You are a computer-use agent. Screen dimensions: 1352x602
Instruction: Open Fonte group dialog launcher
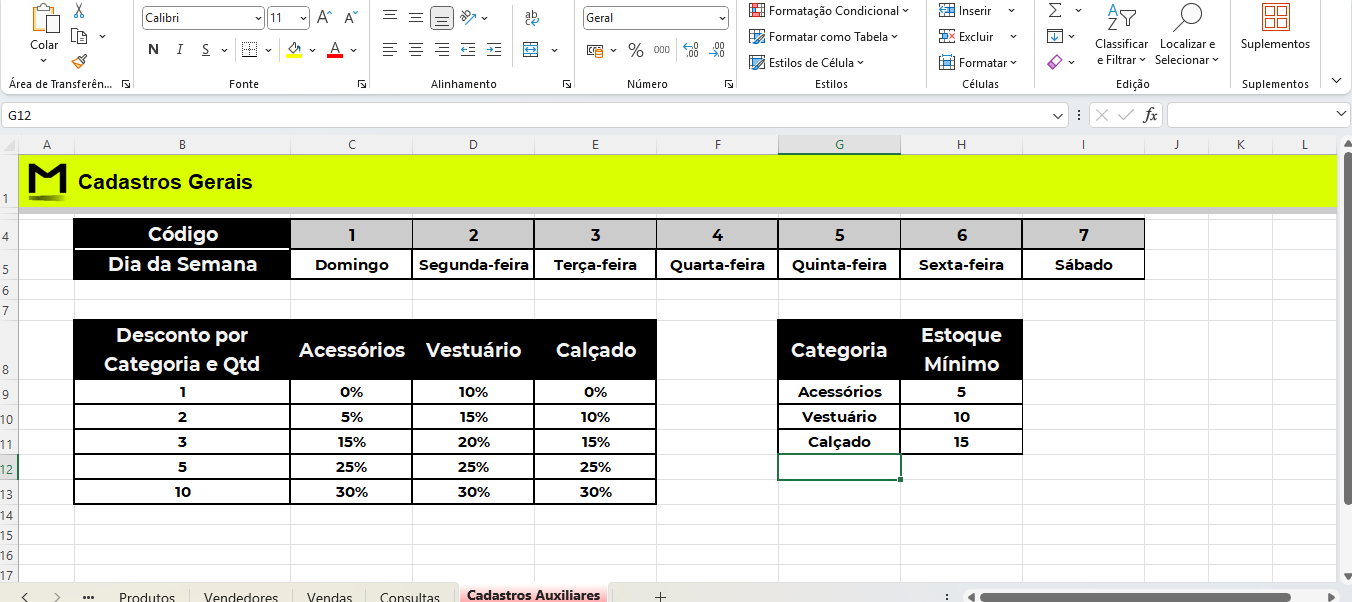click(x=362, y=84)
